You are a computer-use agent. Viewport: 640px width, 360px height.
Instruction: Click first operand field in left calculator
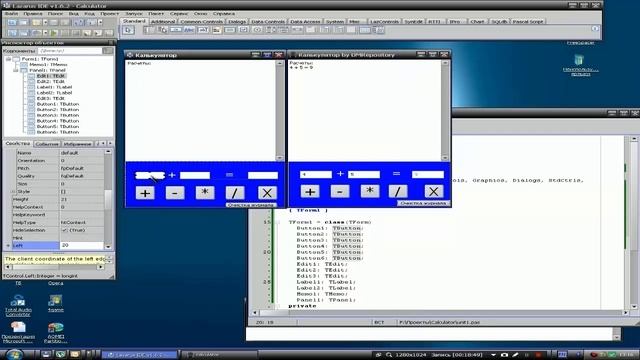pyautogui.click(x=150, y=176)
